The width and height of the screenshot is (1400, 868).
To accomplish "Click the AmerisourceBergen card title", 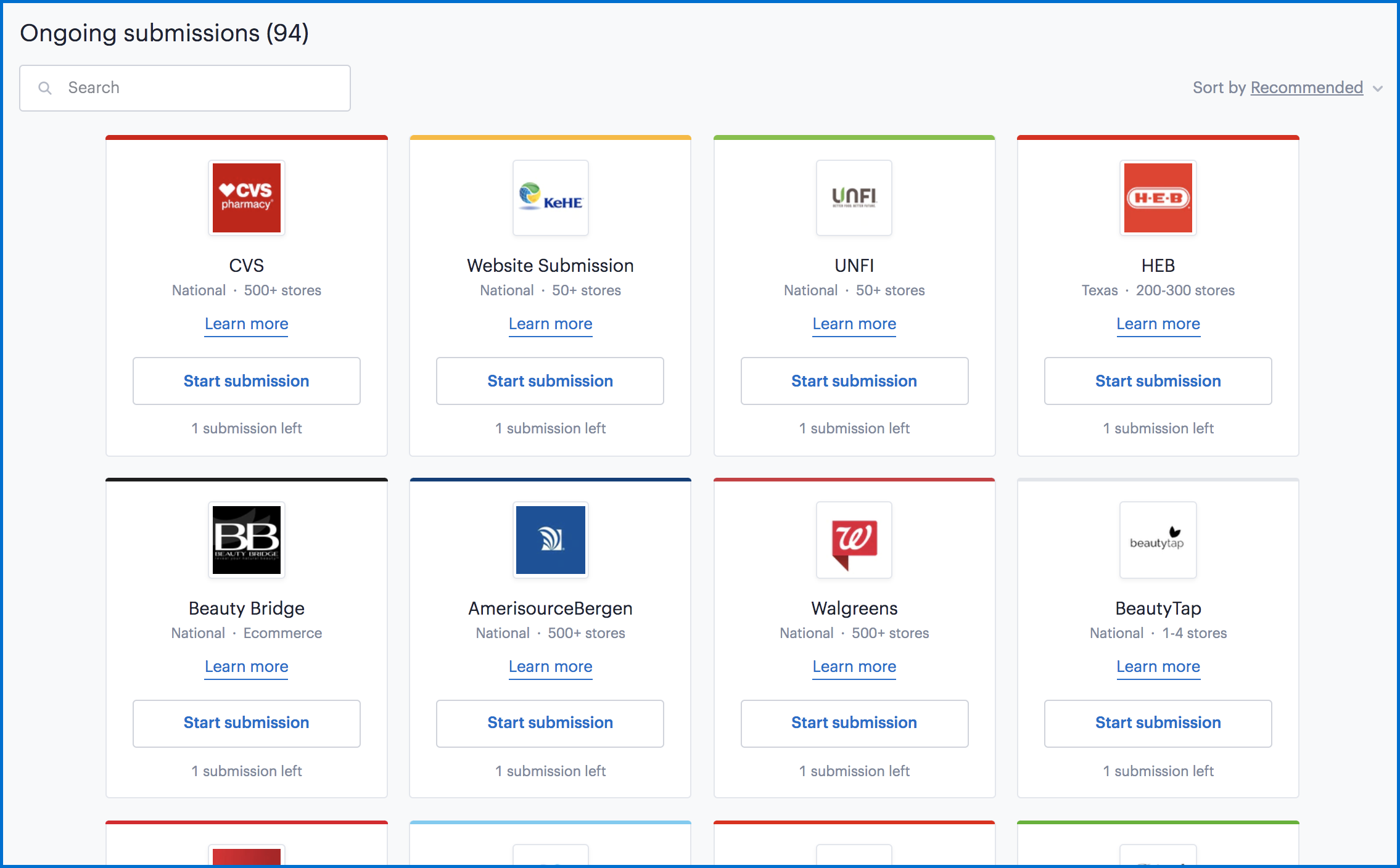I will pos(551,608).
